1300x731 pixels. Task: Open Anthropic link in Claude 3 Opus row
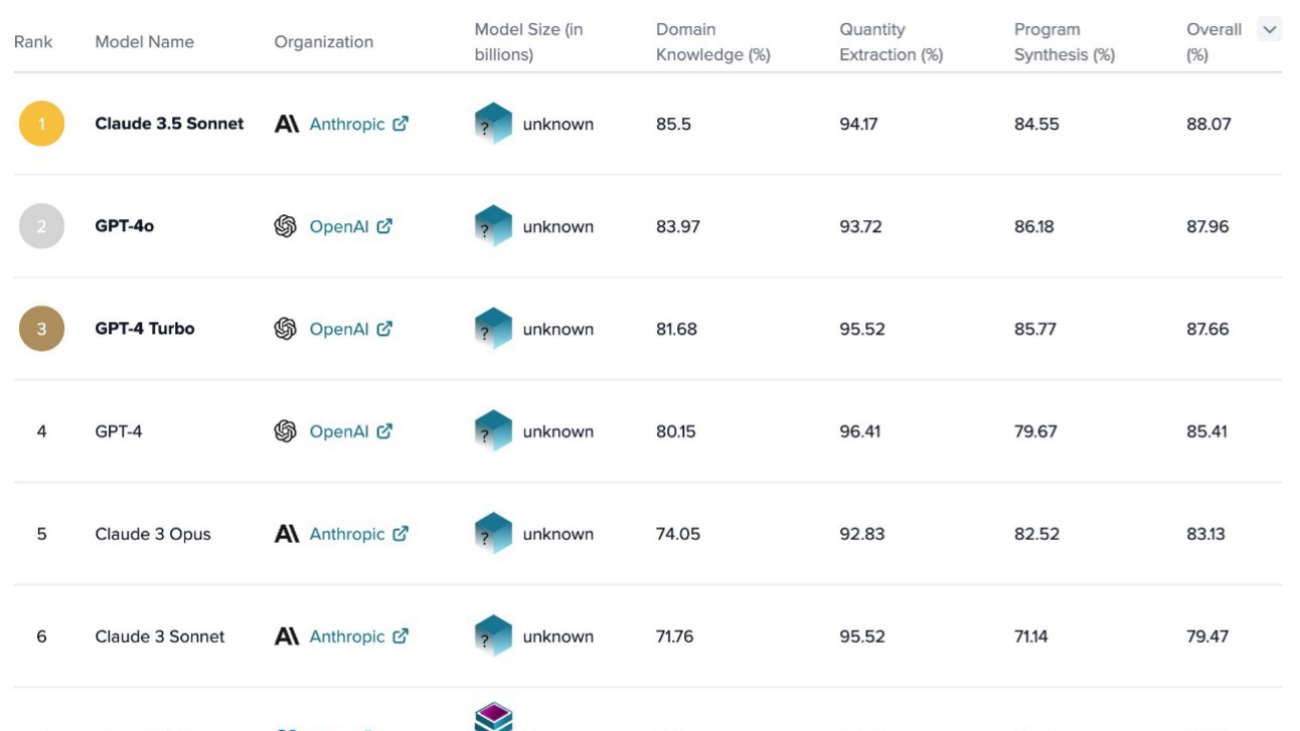click(x=347, y=534)
